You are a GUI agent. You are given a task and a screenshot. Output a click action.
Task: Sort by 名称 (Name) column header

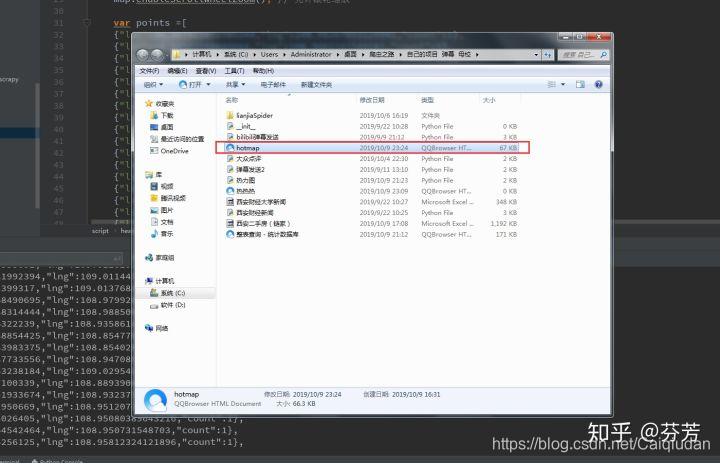232,100
